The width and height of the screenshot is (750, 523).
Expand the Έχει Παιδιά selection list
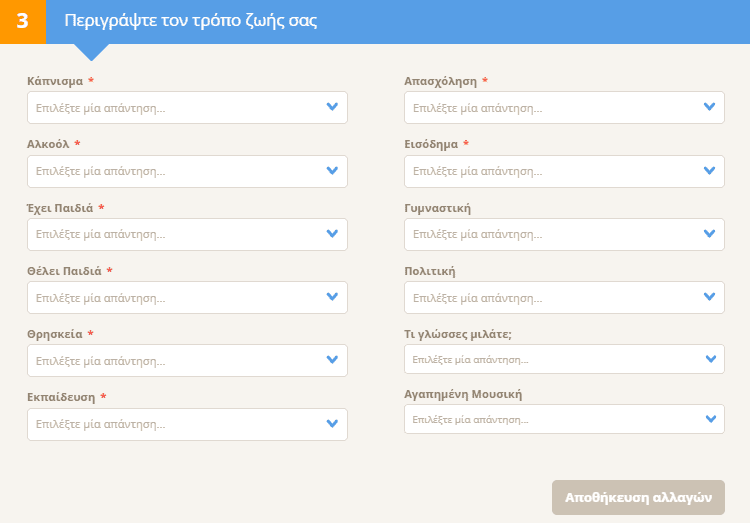coord(187,234)
